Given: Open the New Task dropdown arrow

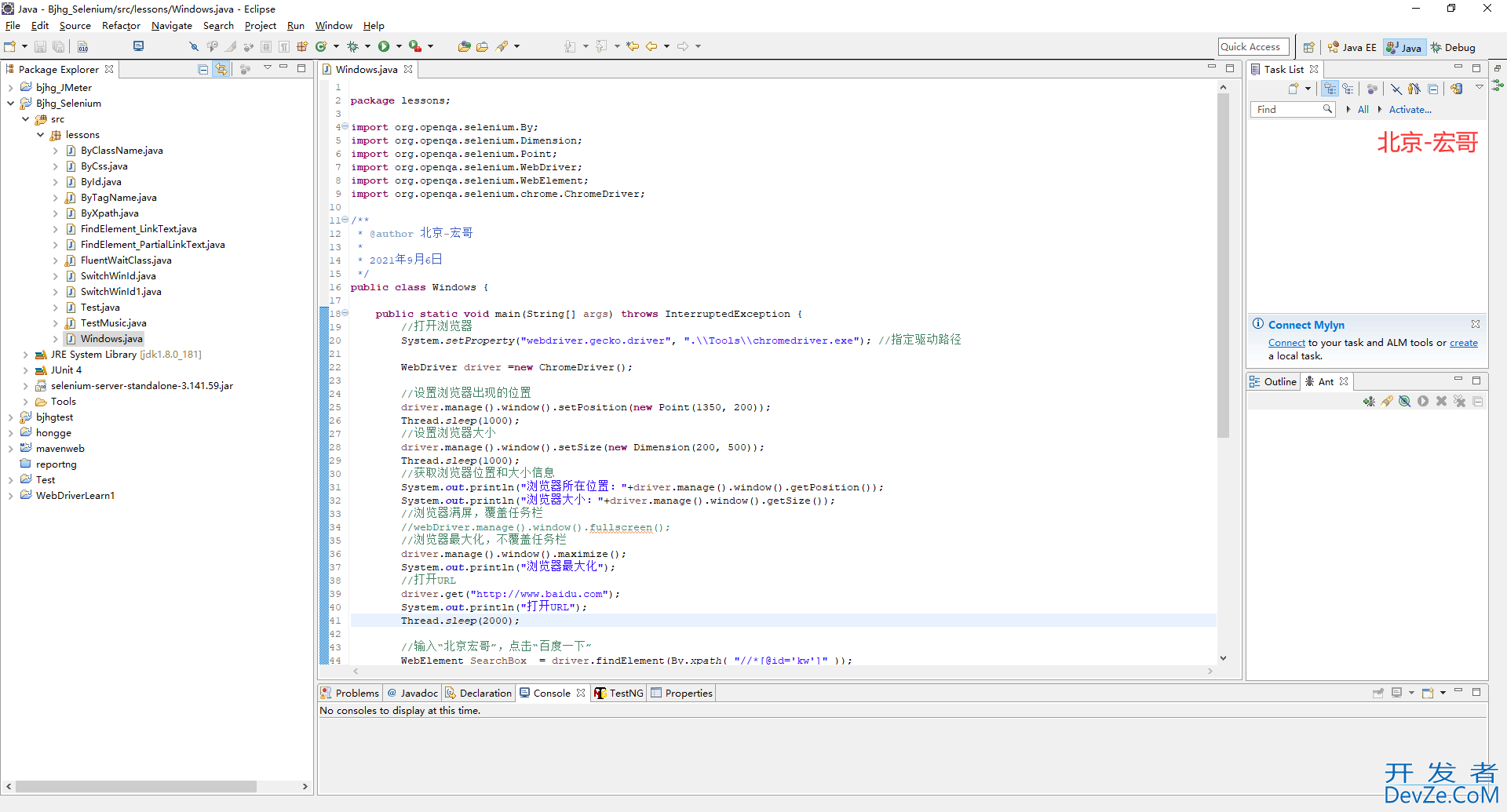Looking at the screenshot, I should pos(1308,88).
